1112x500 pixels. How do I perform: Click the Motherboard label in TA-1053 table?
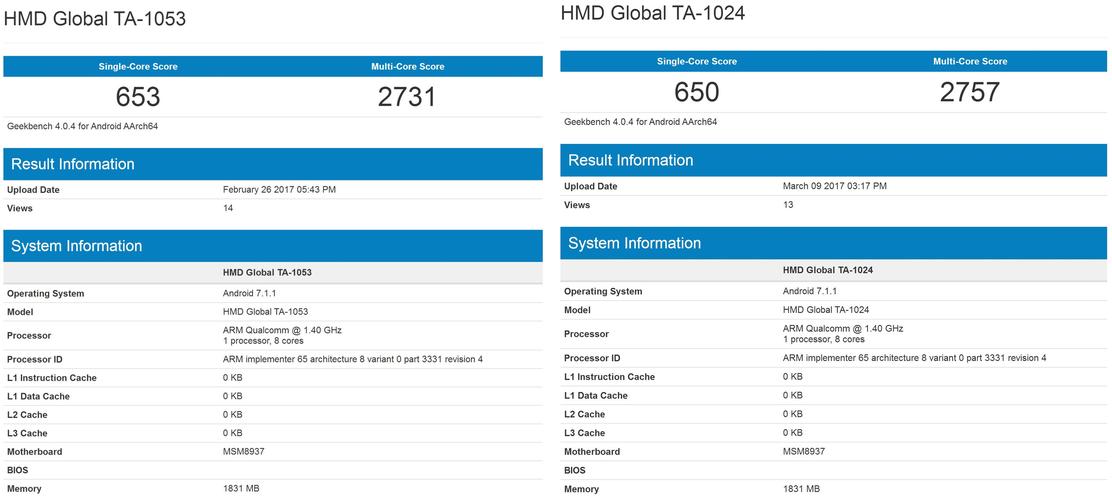(35, 452)
